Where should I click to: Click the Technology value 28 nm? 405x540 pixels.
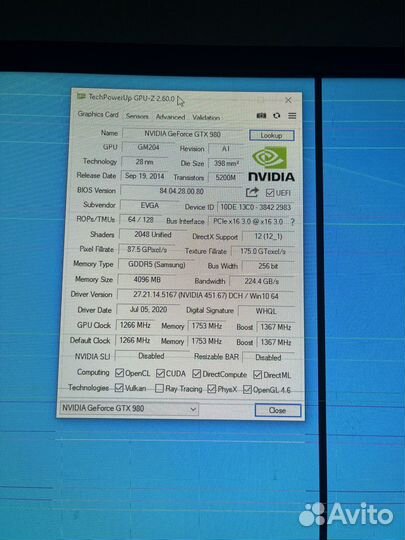pyautogui.click(x=144, y=162)
